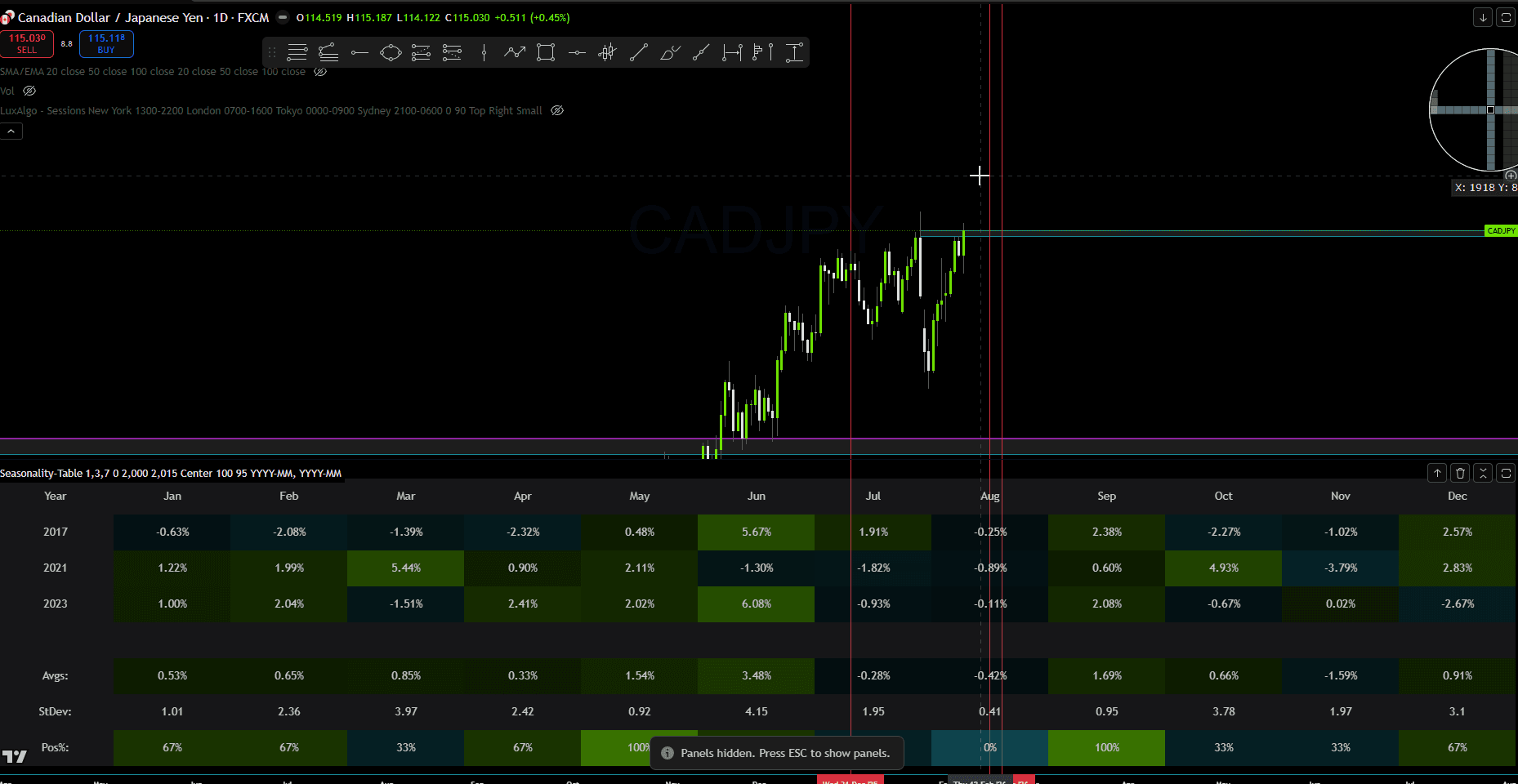Click the green CADJPY price axis label
1518x784 pixels.
click(x=1501, y=231)
